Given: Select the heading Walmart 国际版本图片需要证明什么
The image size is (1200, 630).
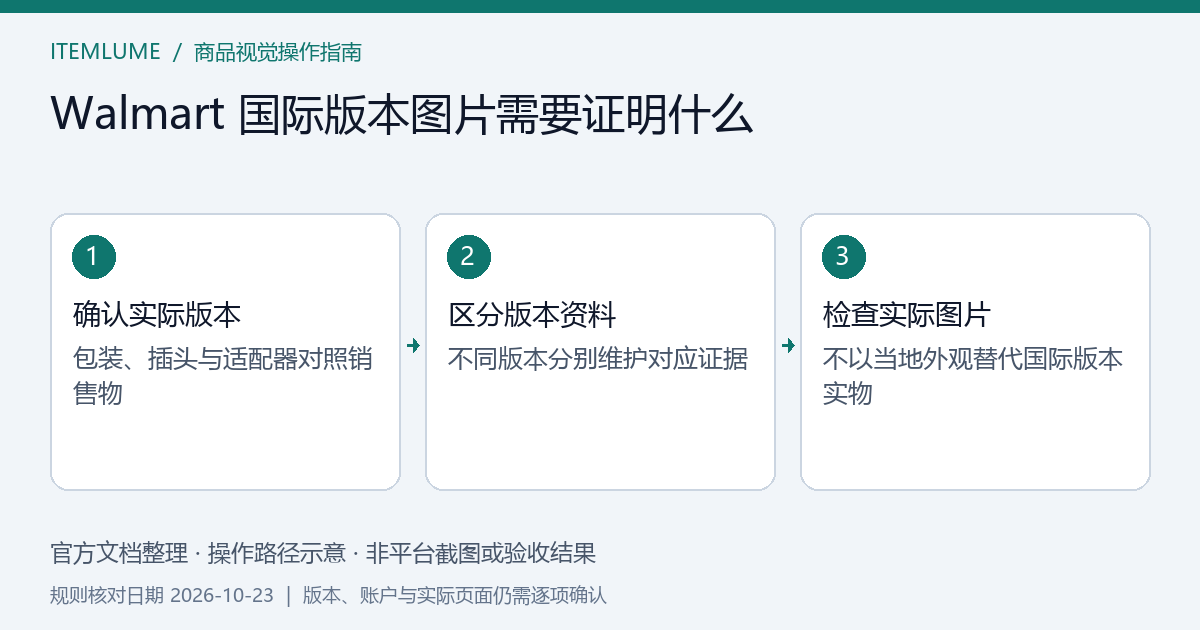Looking at the screenshot, I should pos(401,115).
